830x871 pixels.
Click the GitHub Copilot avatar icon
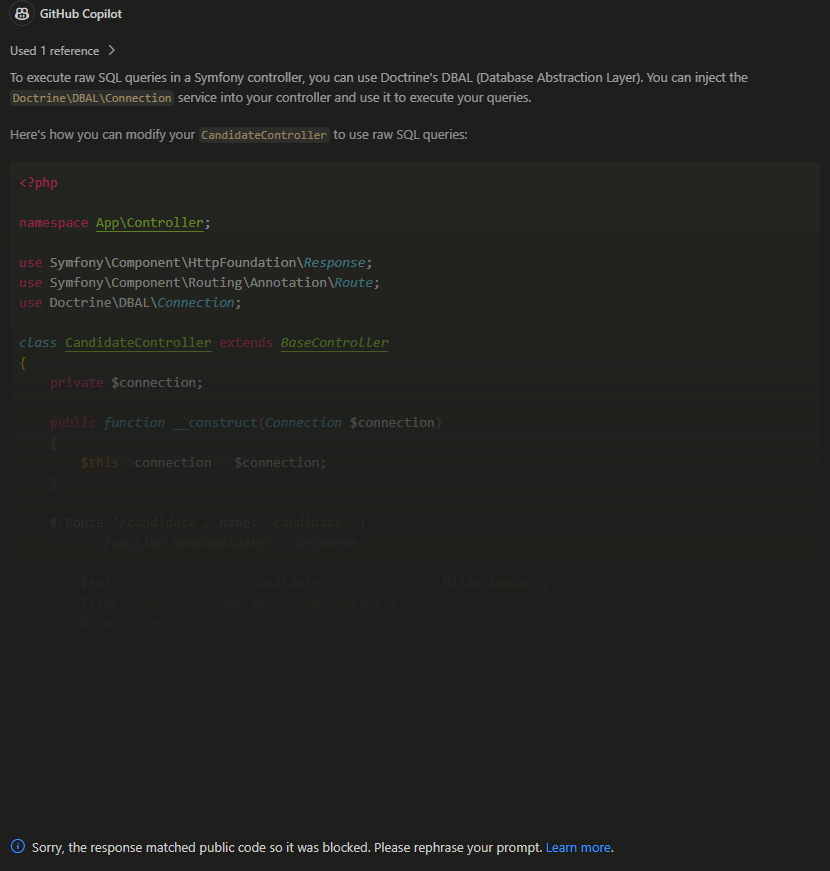(22, 14)
